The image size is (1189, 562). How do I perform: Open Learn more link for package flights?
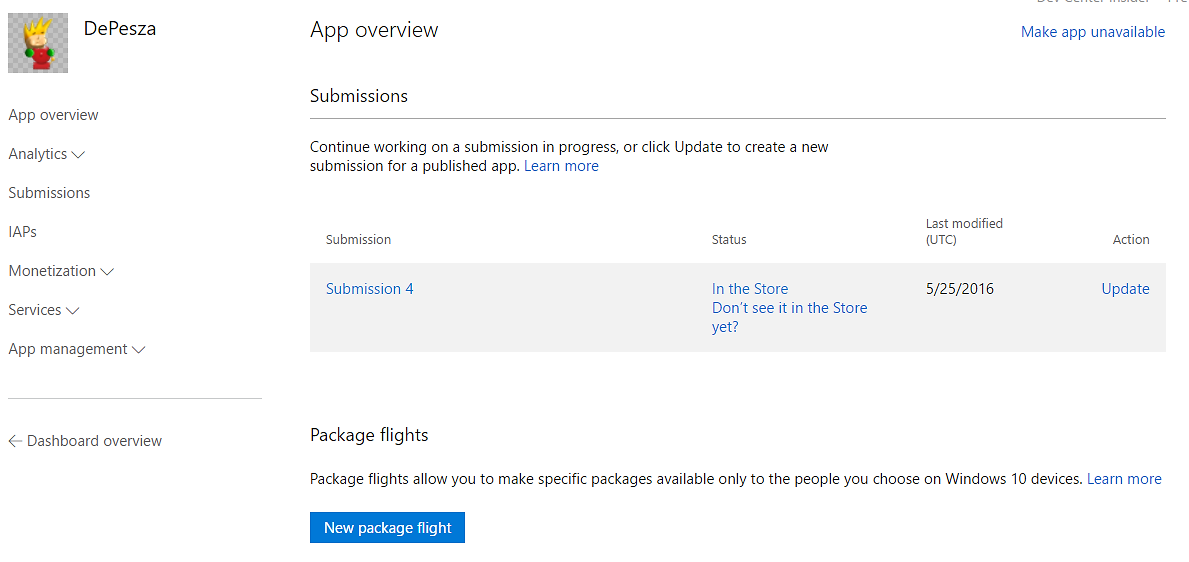coord(1124,479)
